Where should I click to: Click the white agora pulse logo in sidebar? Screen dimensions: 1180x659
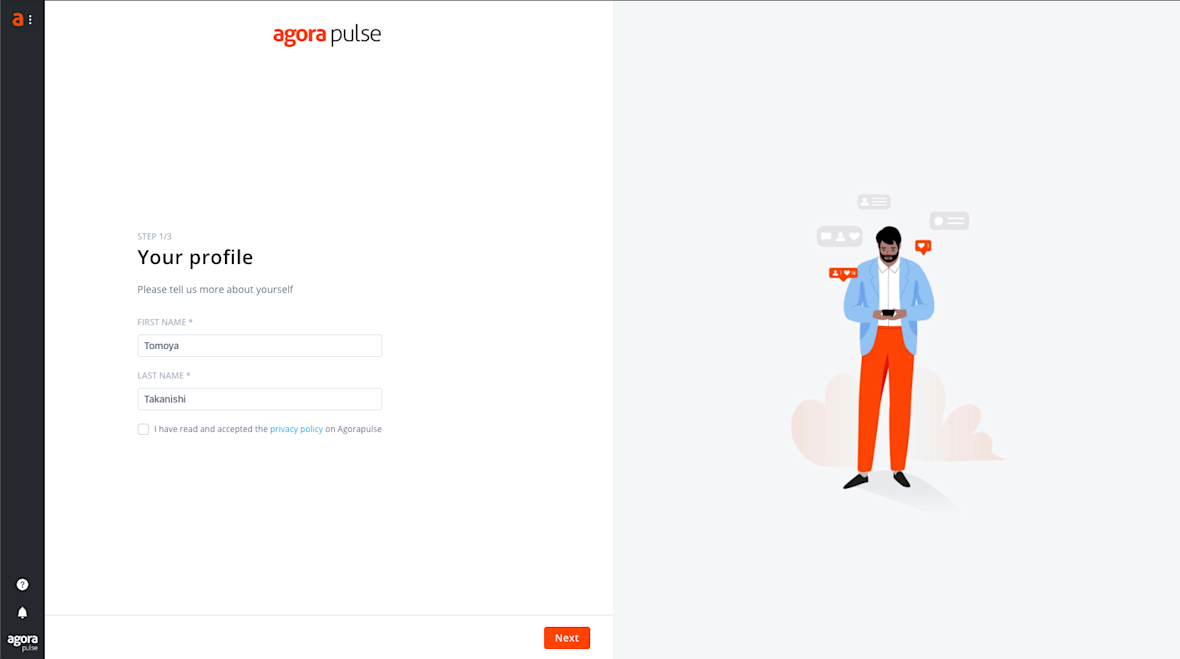point(23,642)
